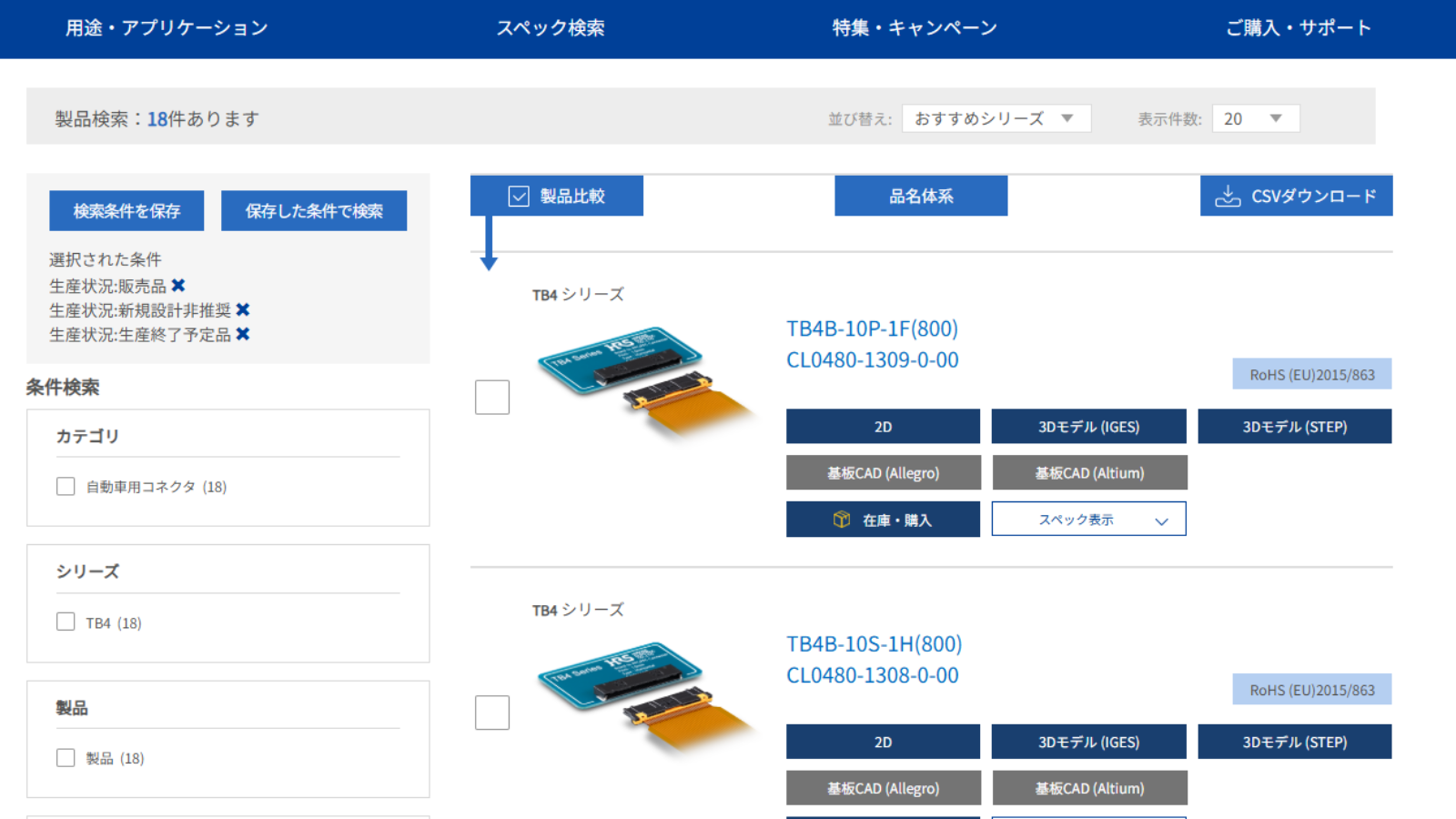The image size is (1456, 819).
Task: Open the おすすめシリーズ sort dropdown
Action: click(x=996, y=119)
